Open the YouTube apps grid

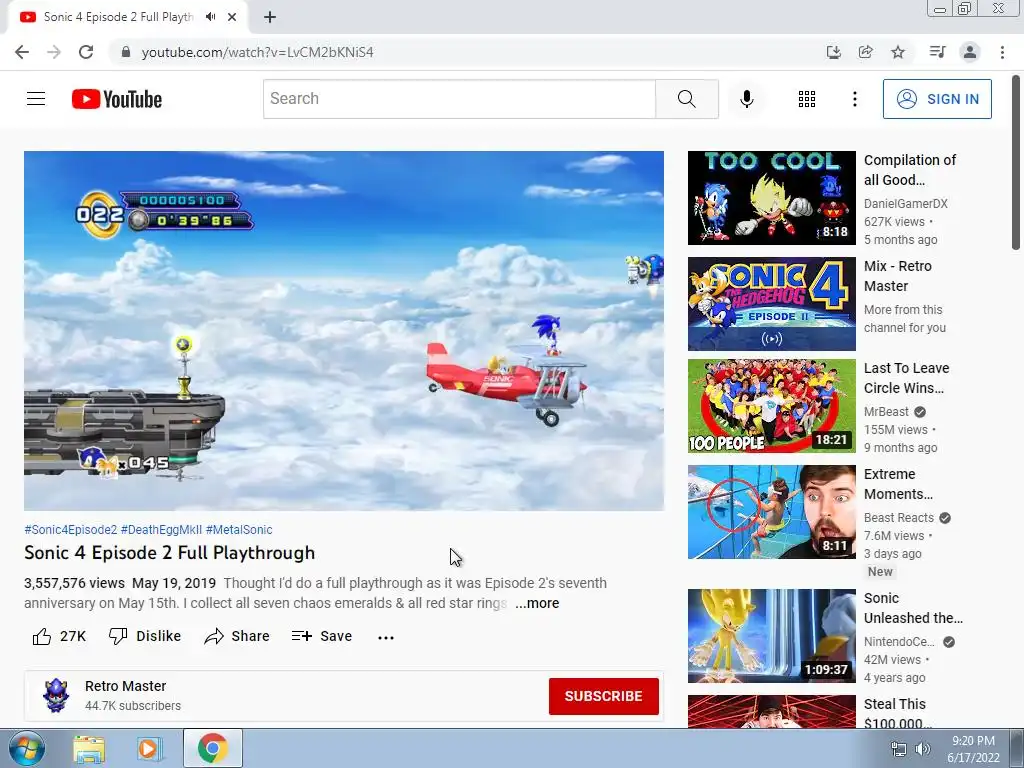coord(807,99)
